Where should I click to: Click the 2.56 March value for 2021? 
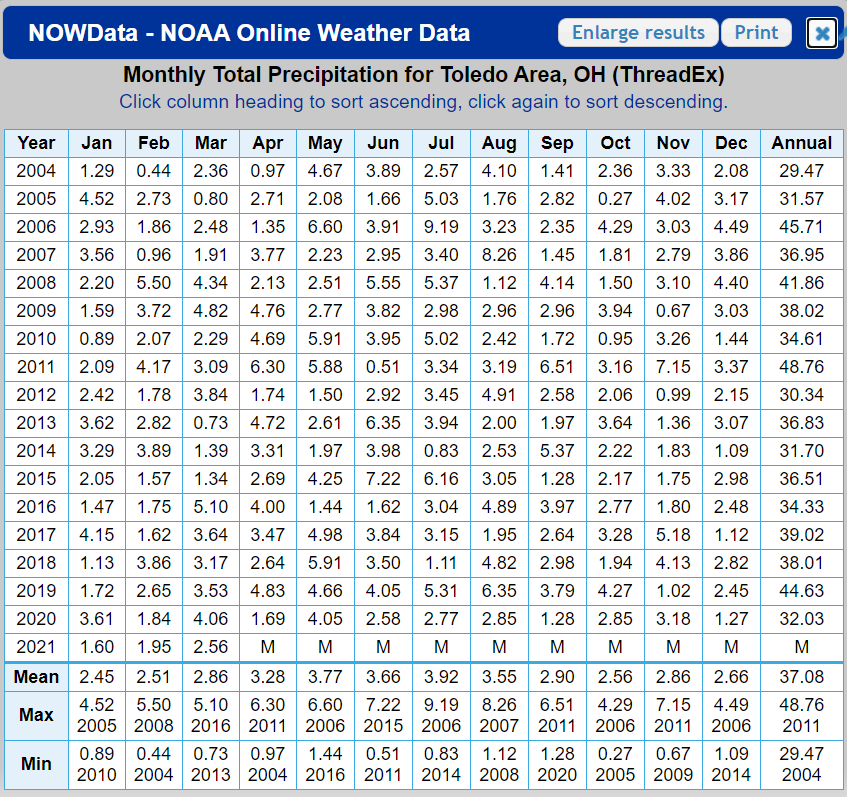click(211, 647)
